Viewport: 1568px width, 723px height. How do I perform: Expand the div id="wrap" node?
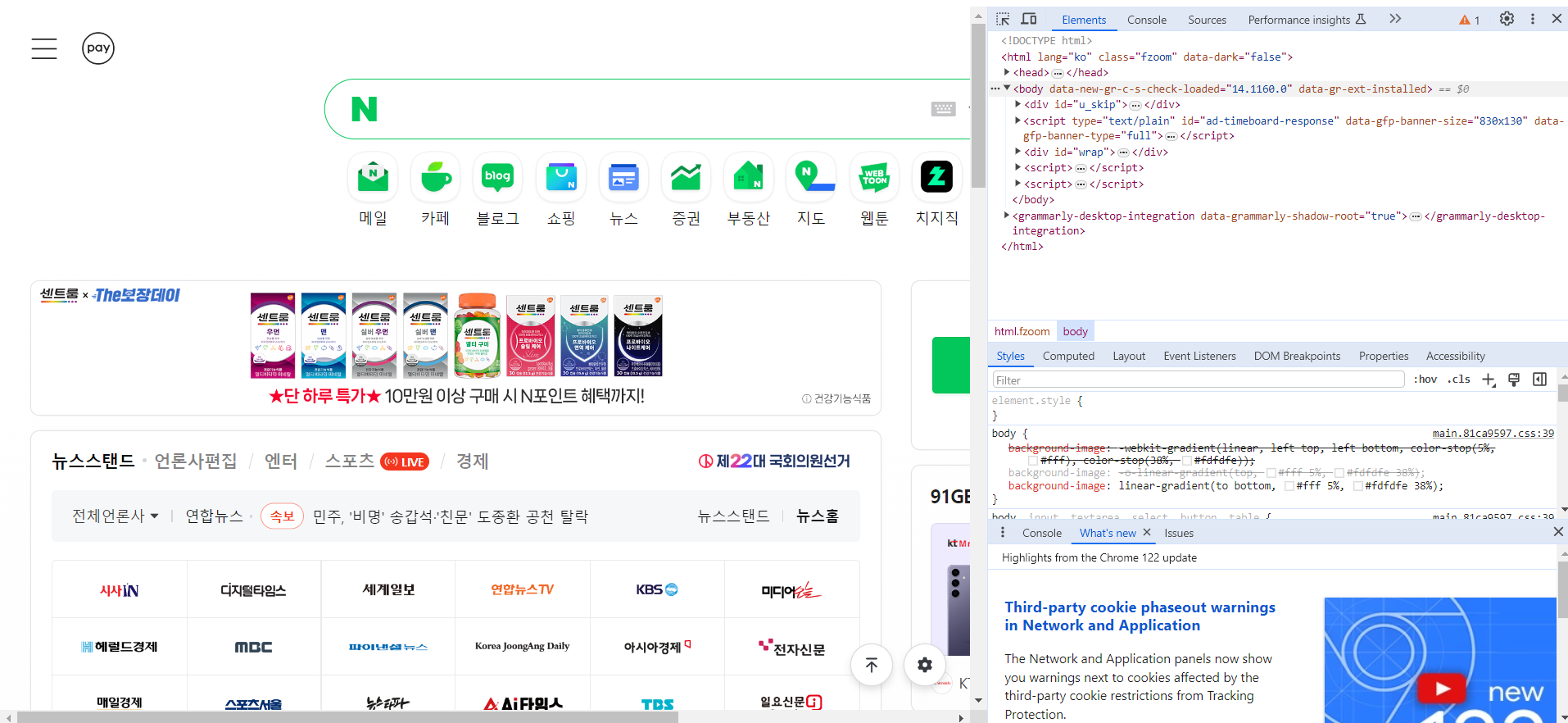[1017, 152]
